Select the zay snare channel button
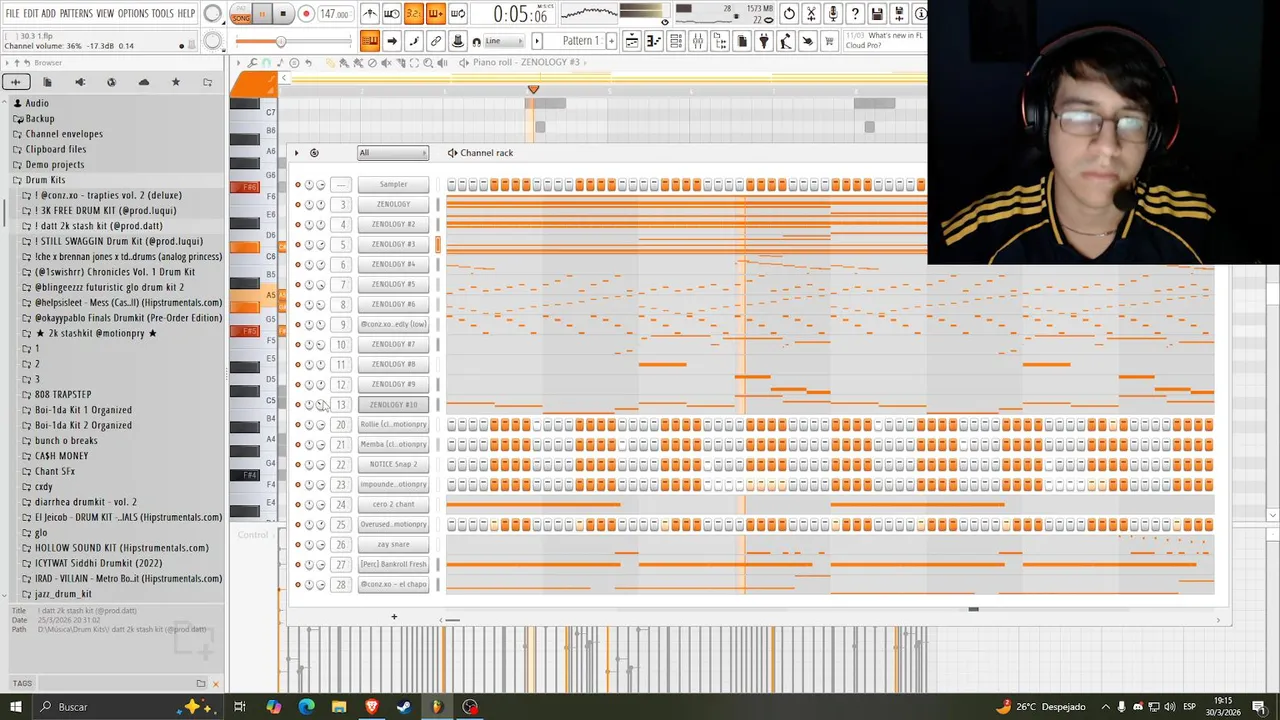Screen dimensions: 1280x720 [393, 544]
